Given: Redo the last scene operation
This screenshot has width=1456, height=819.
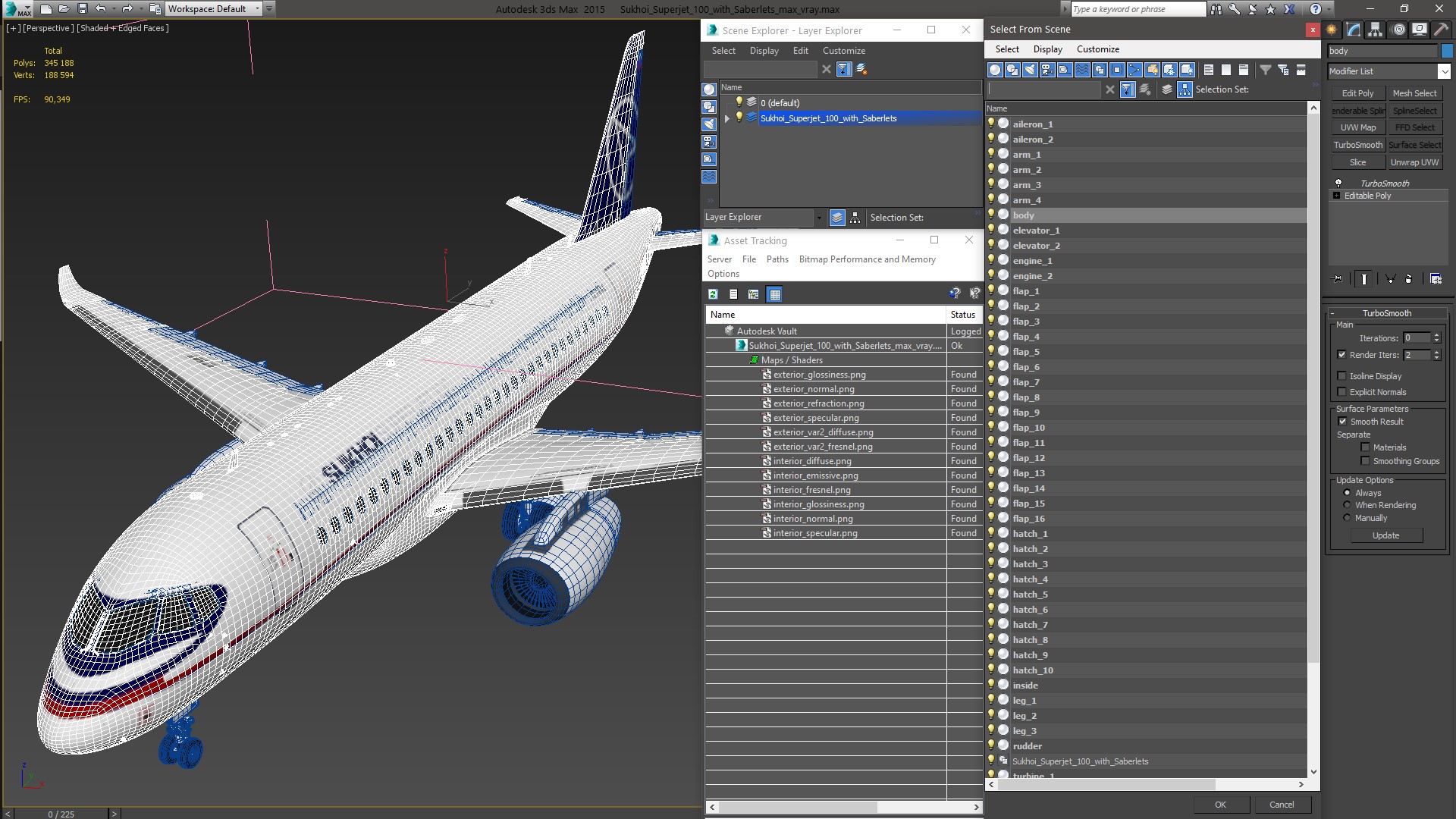Looking at the screenshot, I should pos(127,9).
